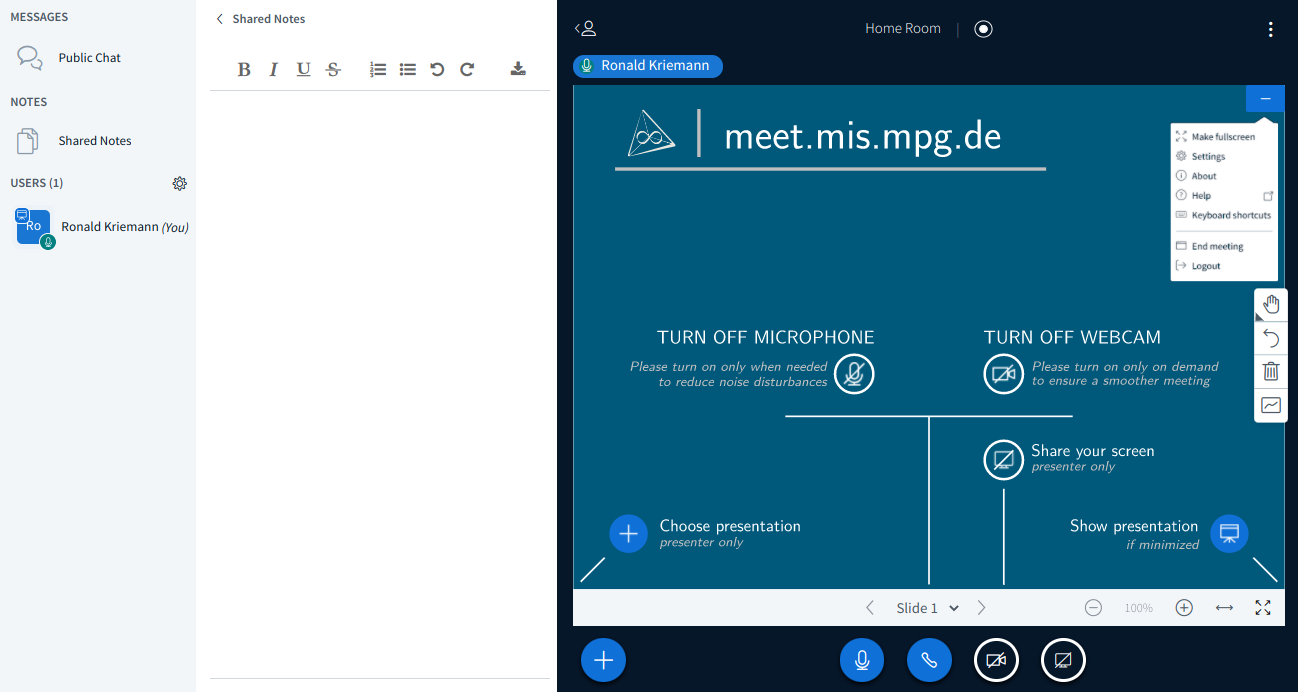Reset zoom via 100% label
Image resolution: width=1298 pixels, height=692 pixels.
coord(1138,608)
